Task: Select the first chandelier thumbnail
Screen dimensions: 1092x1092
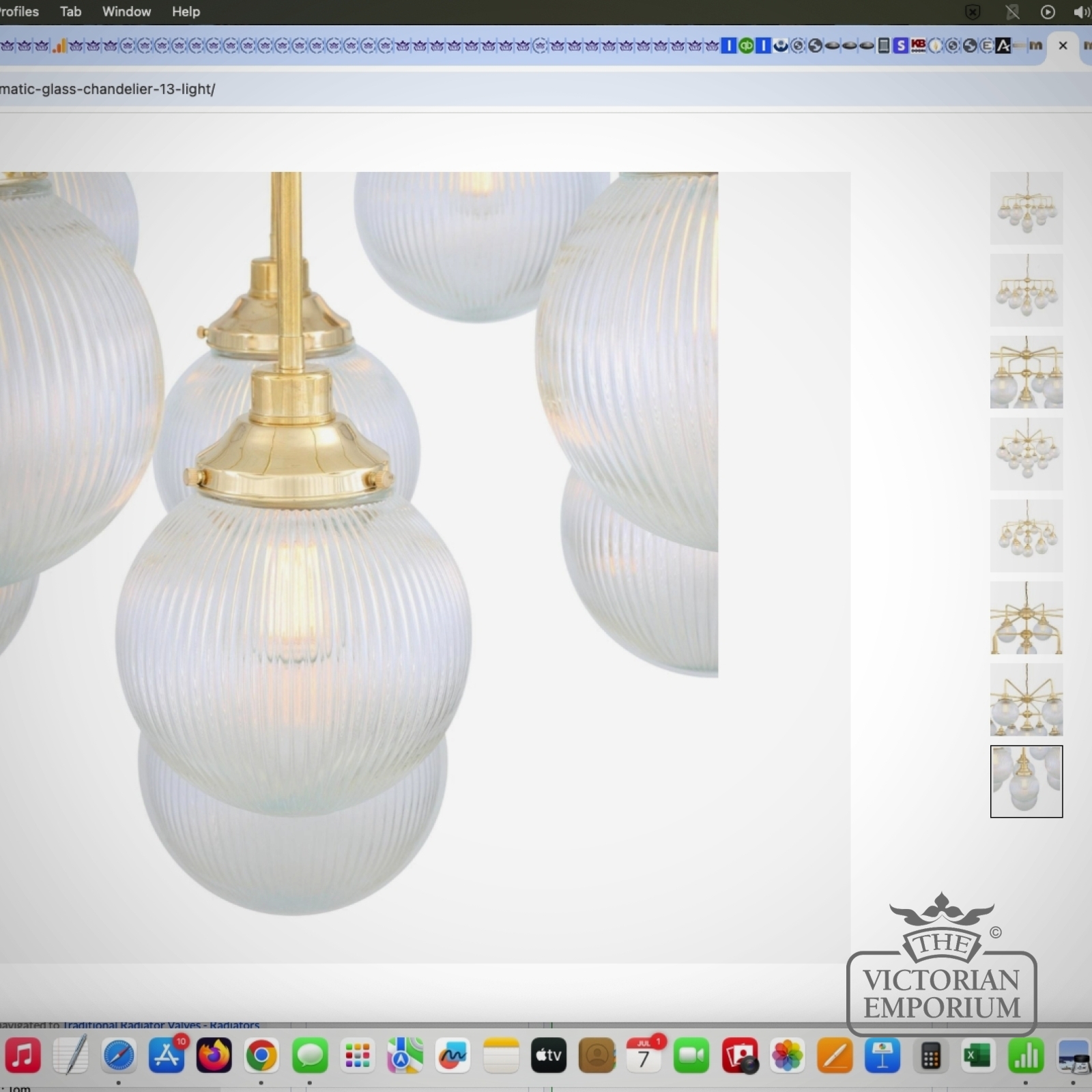Action: (1026, 208)
